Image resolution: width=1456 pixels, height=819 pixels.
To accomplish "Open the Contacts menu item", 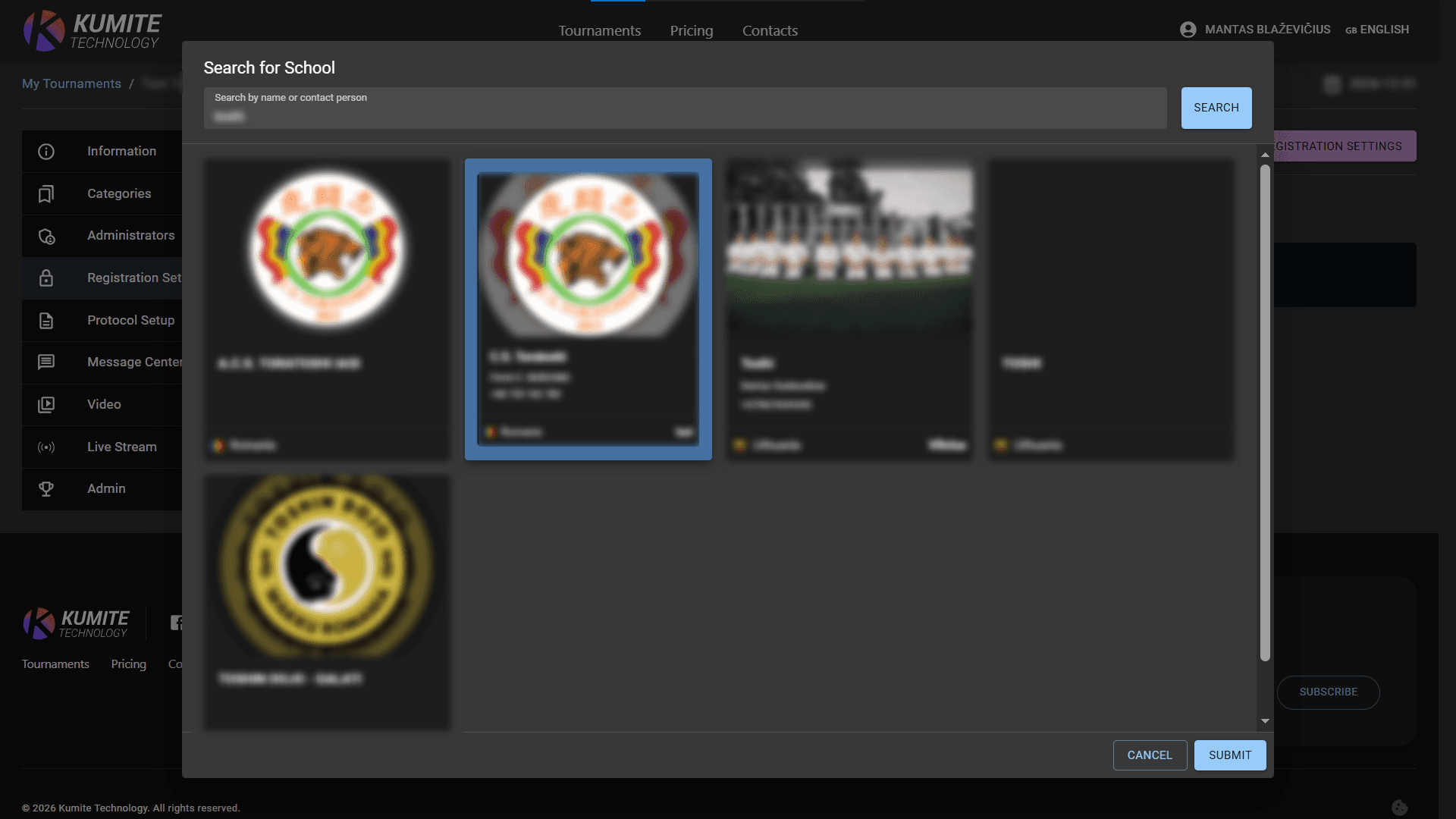I will 770,31.
